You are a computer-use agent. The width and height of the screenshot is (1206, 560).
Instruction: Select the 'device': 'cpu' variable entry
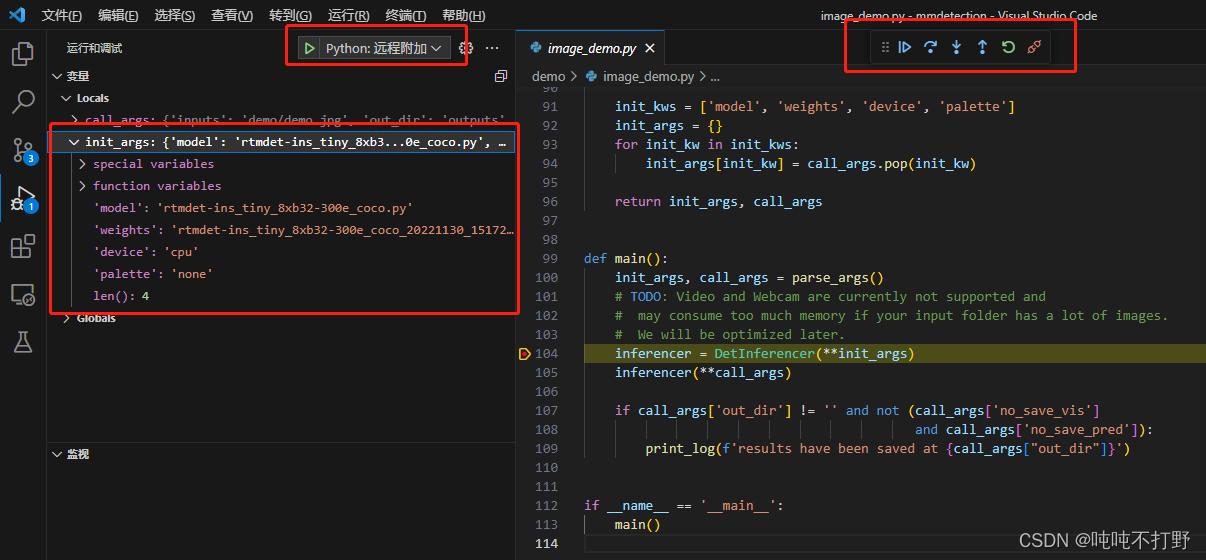(x=282, y=252)
